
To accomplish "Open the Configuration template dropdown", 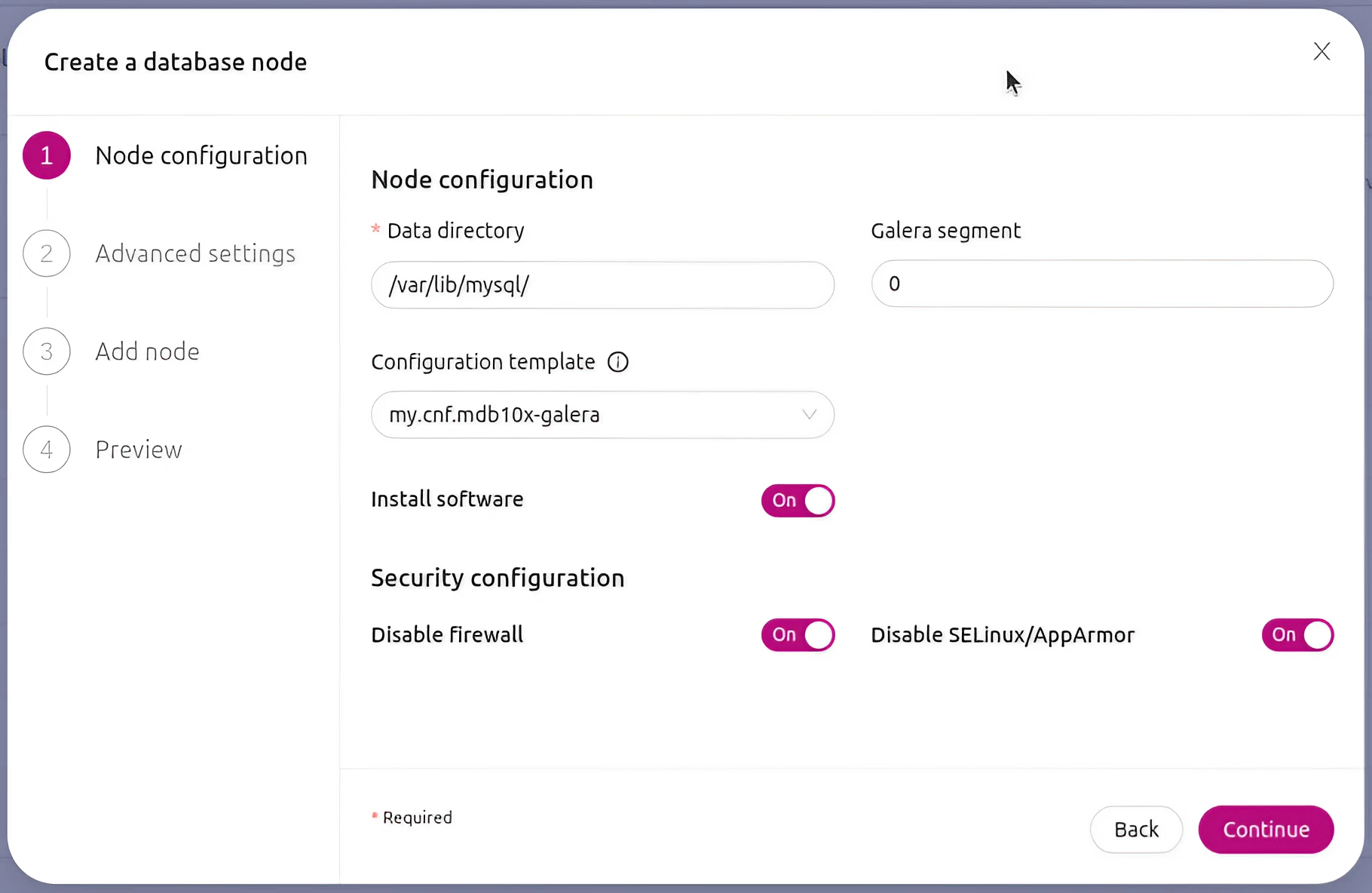I will pos(602,415).
